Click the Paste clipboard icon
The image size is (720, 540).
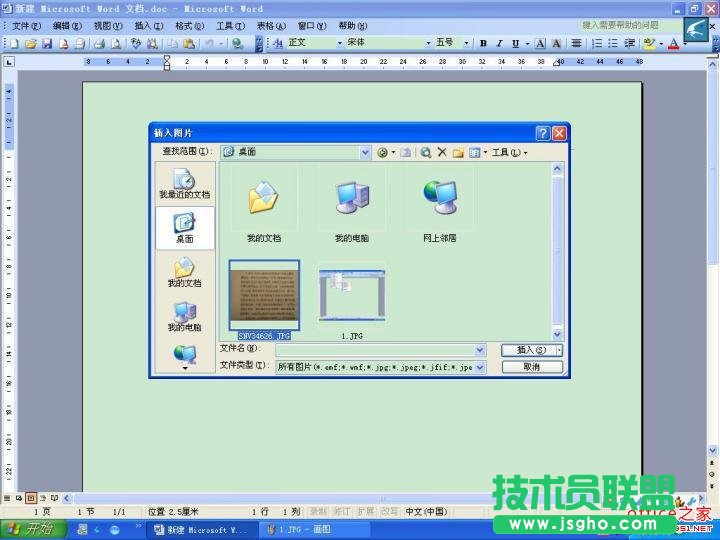(x=189, y=44)
